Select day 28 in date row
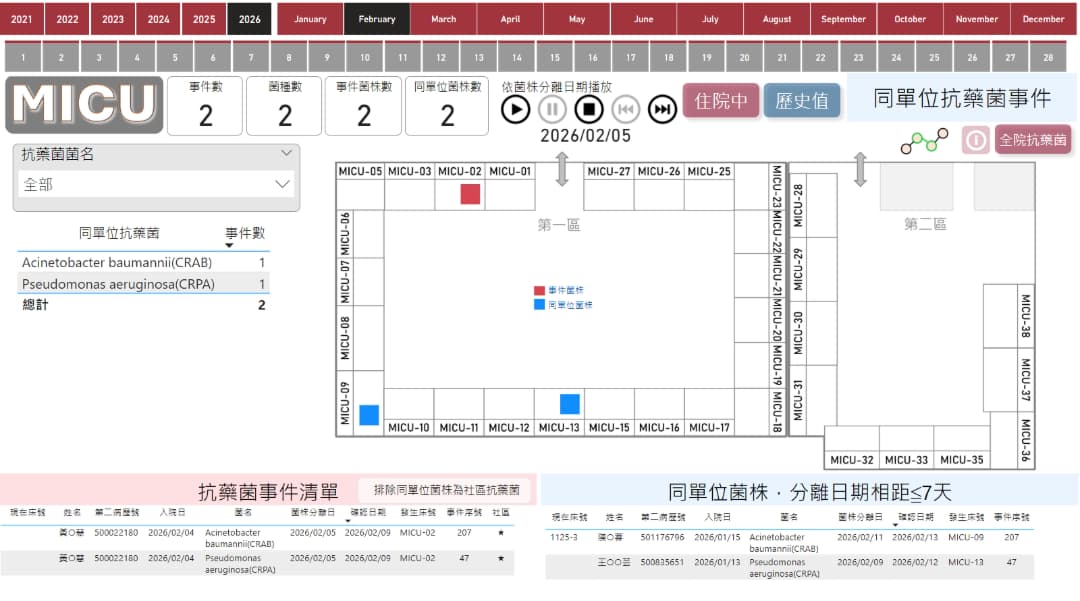Viewport: 1080px width, 601px height. click(x=1048, y=57)
